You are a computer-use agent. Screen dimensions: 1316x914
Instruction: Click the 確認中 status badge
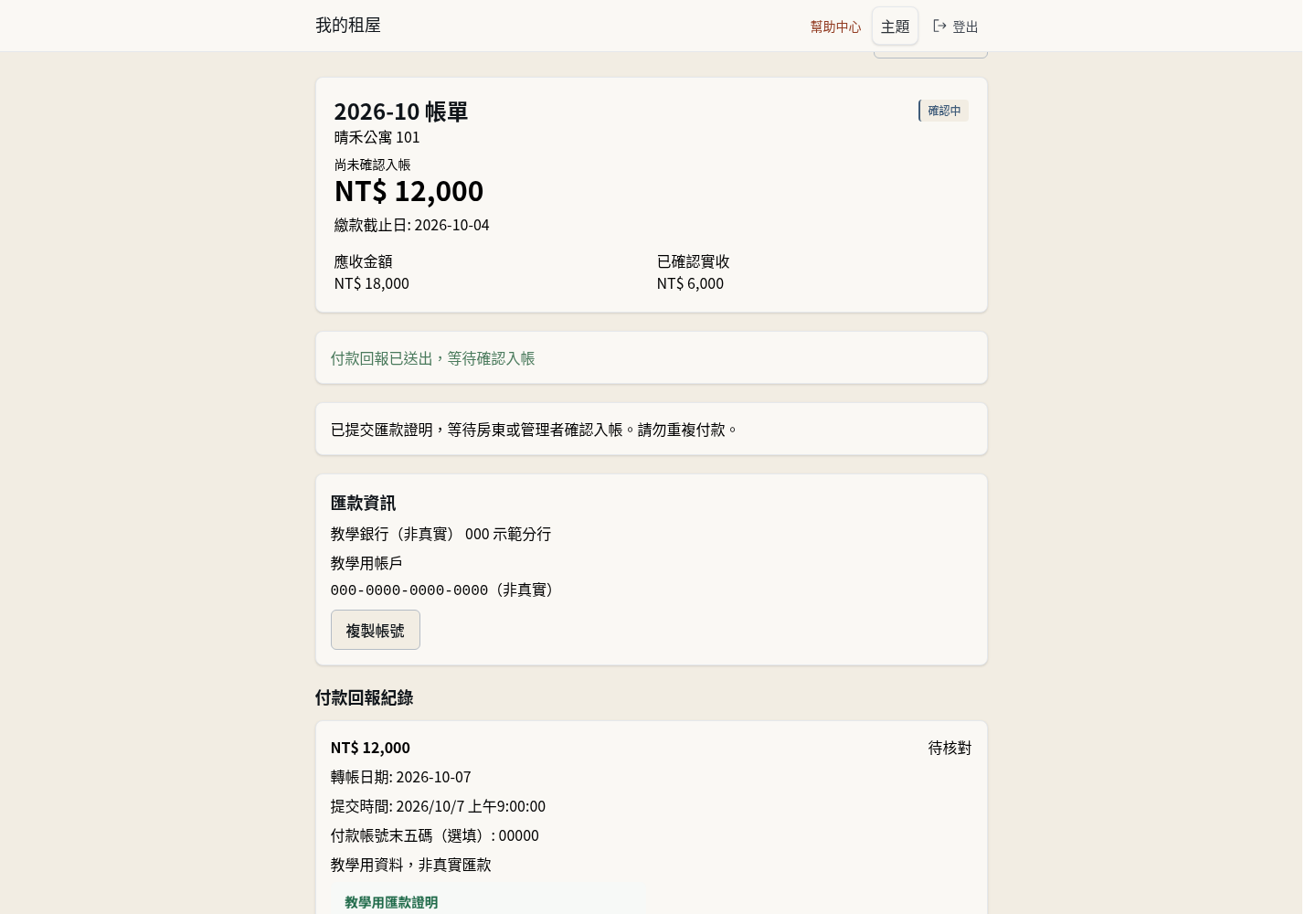click(944, 111)
